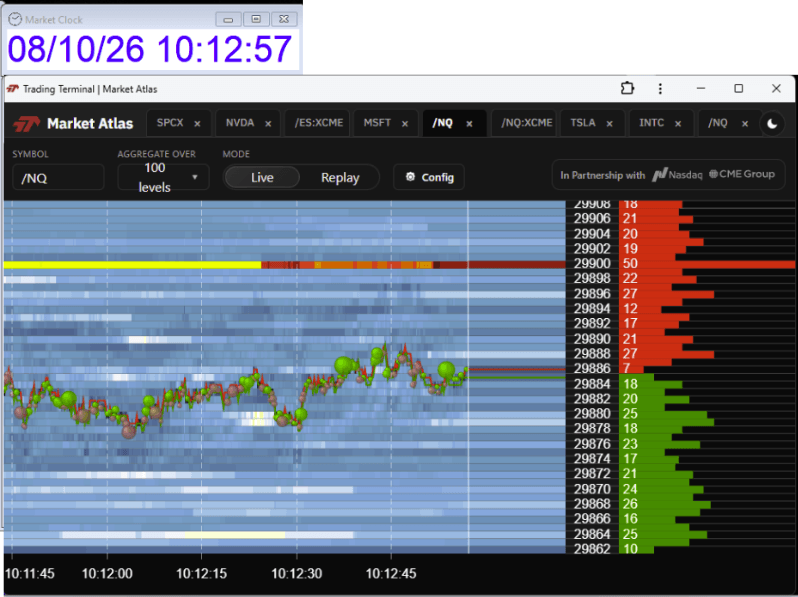Switch to Live mode
Screen dimensions: 798x597
262,178
